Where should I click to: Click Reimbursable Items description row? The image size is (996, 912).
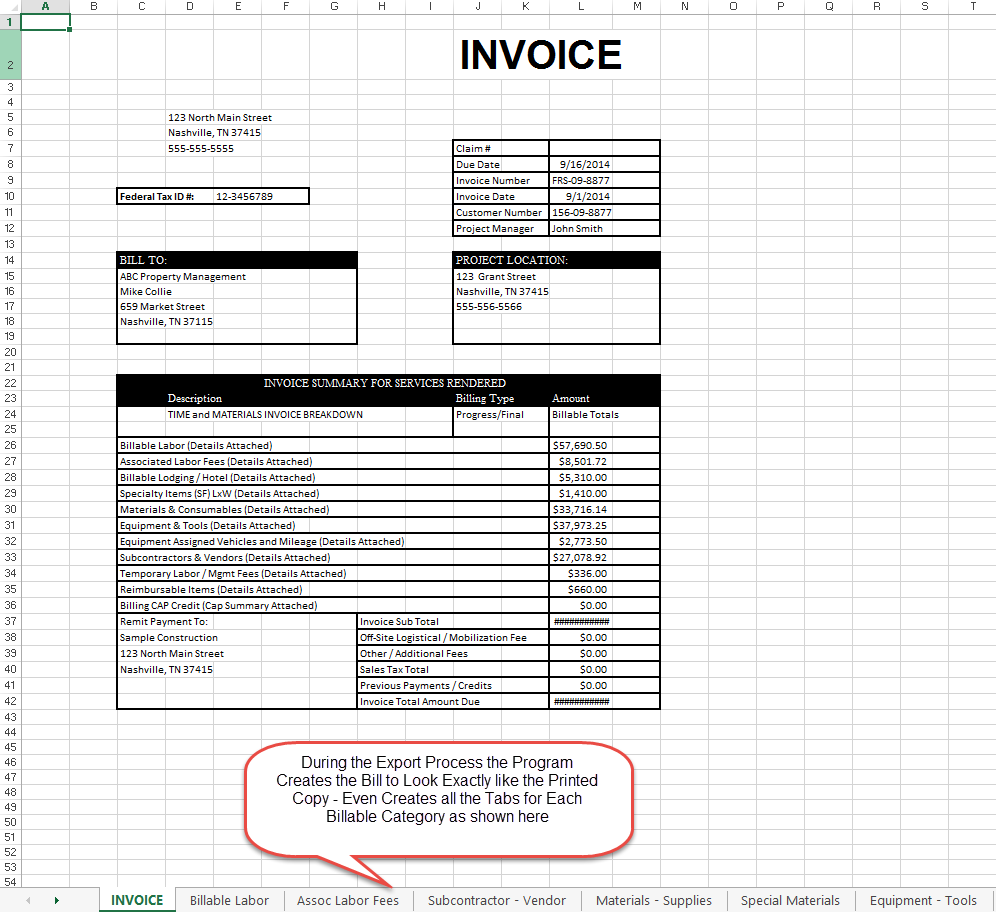[x=333, y=589]
